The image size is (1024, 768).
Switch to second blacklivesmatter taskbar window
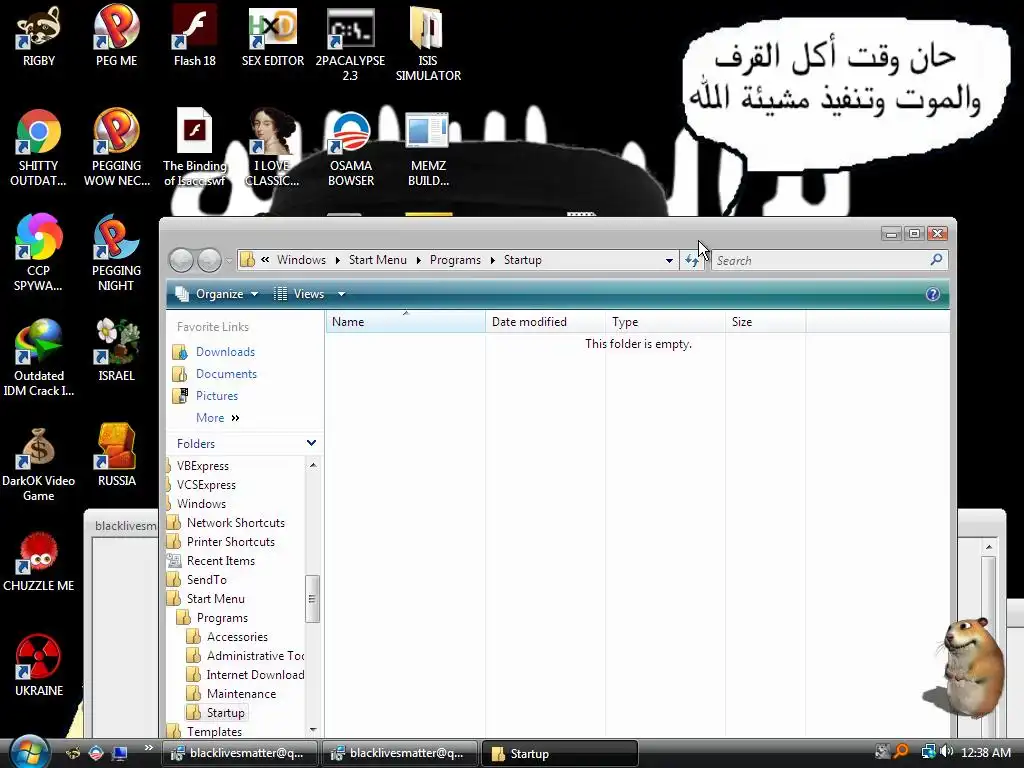401,754
